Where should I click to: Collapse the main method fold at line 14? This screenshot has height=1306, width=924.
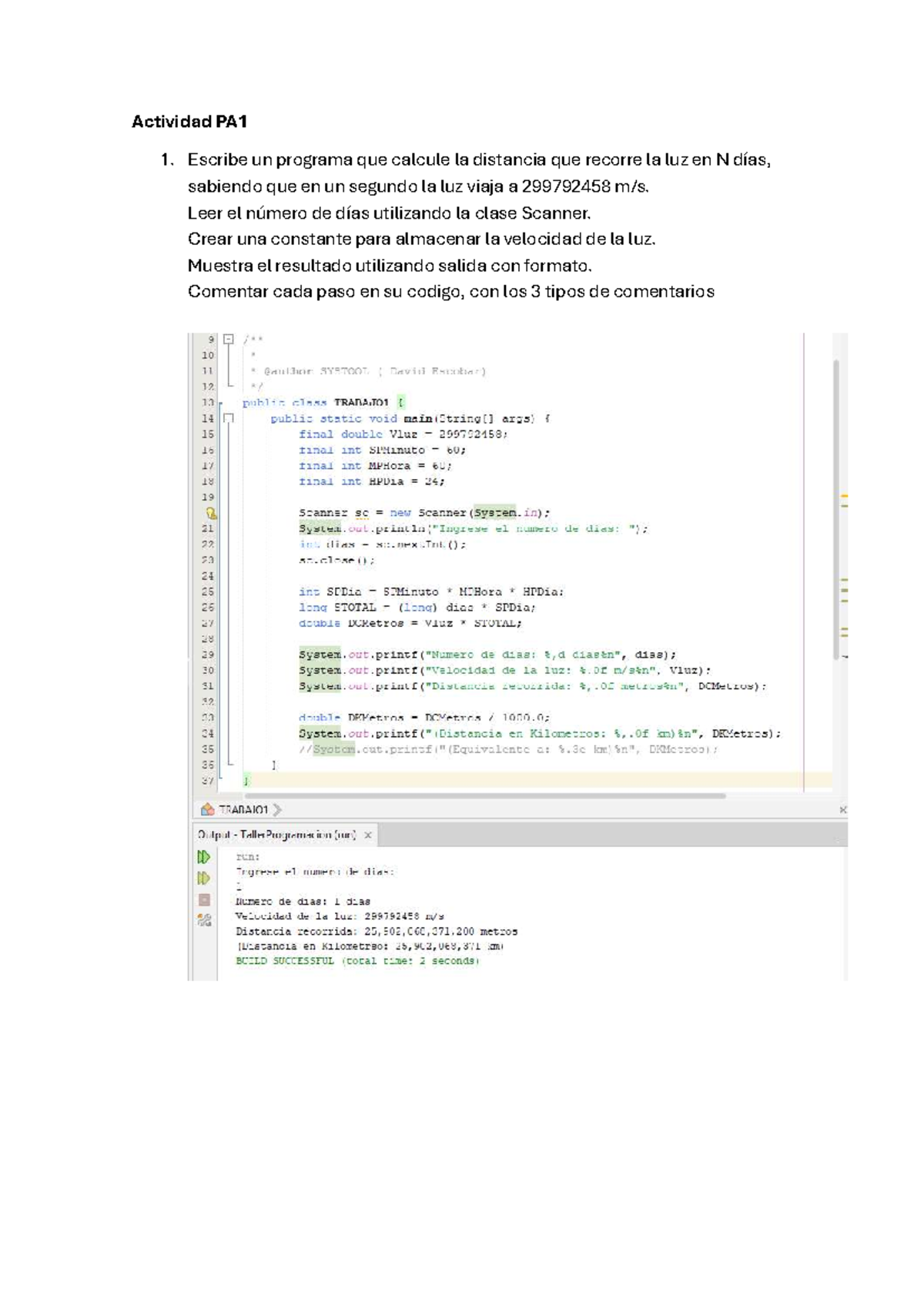coord(228,418)
